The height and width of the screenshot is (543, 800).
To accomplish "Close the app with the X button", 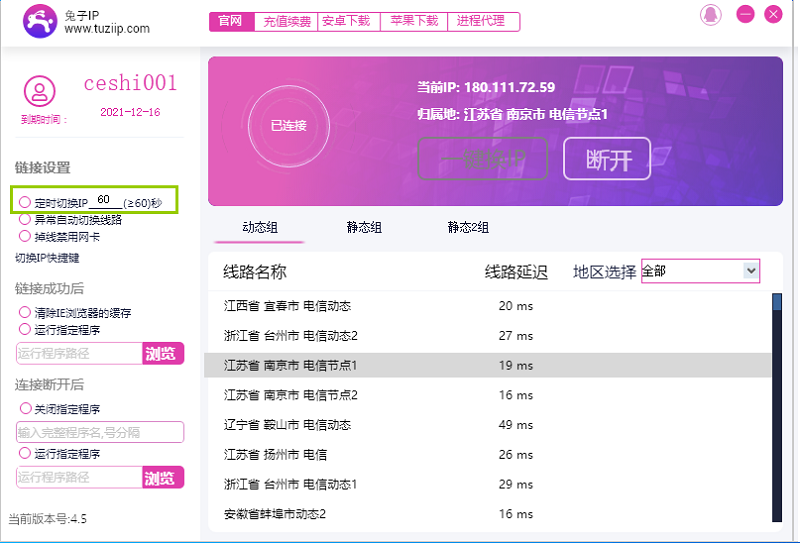I will pyautogui.click(x=774, y=15).
